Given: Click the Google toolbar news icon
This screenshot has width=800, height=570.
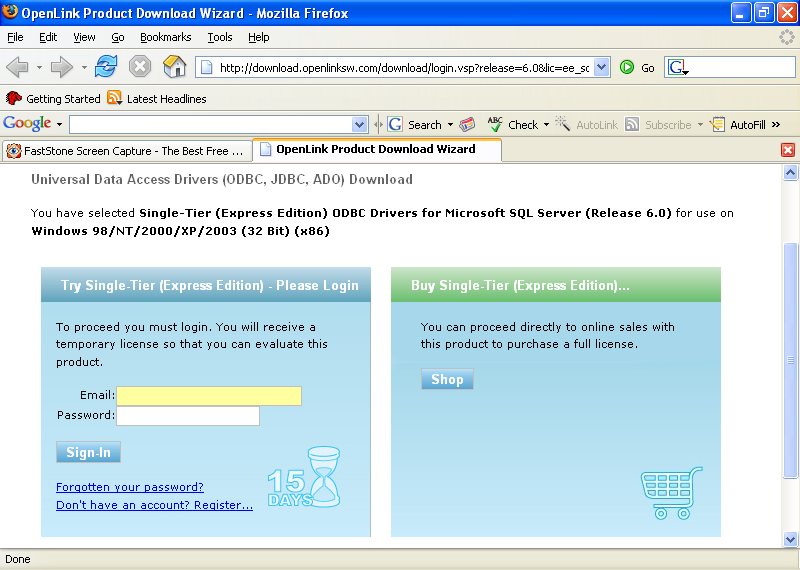Looking at the screenshot, I should [x=467, y=125].
